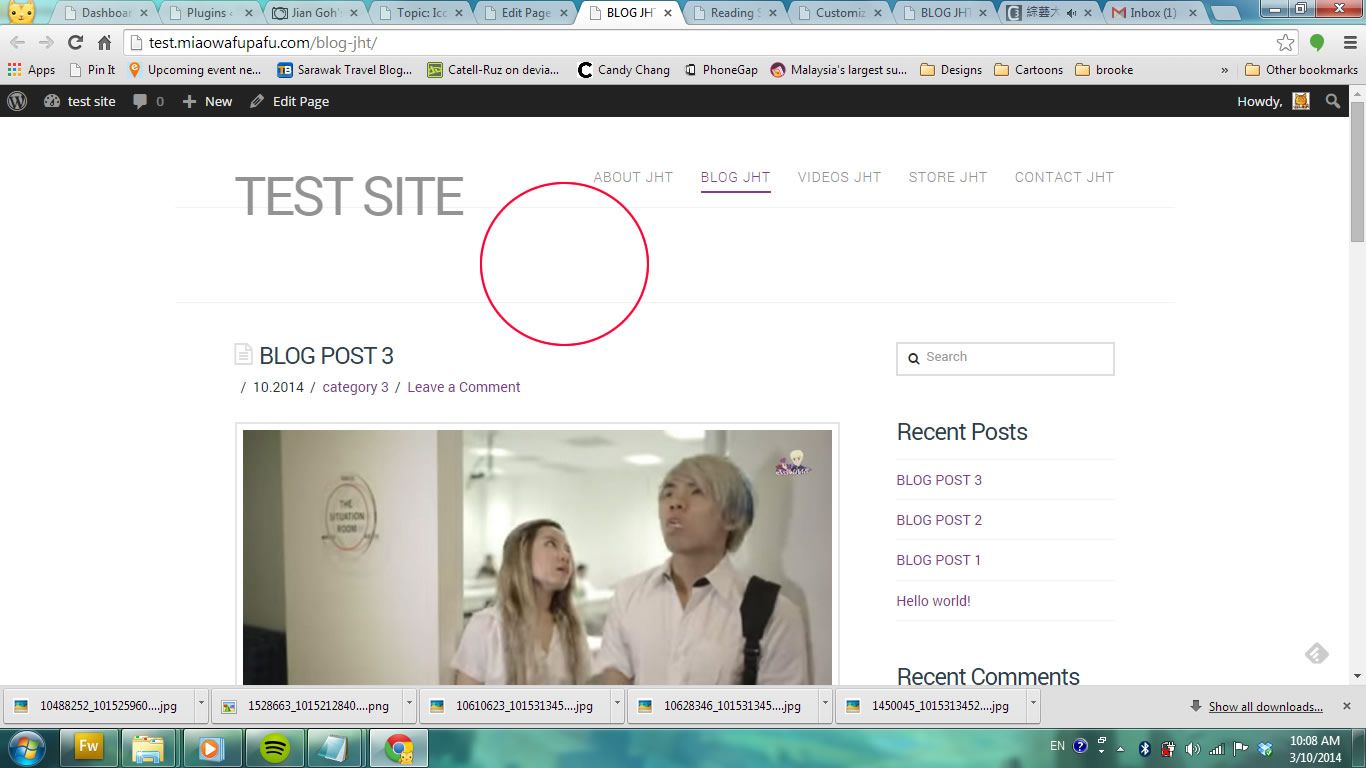Click the Feedly icon at page bottom right

(x=1317, y=654)
